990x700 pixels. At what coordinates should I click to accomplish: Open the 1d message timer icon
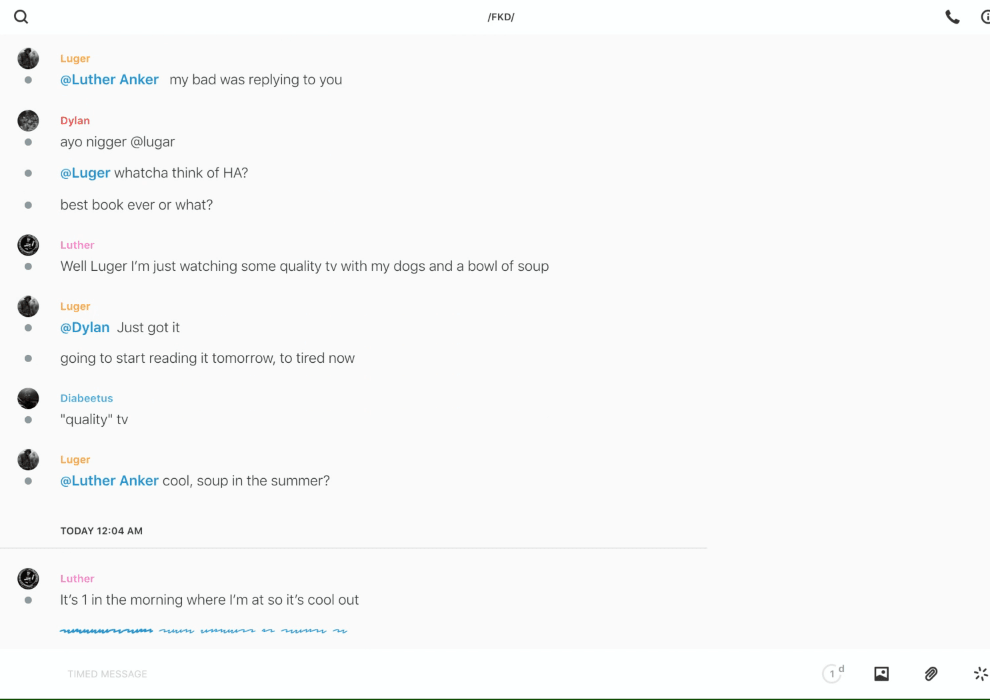pos(832,674)
